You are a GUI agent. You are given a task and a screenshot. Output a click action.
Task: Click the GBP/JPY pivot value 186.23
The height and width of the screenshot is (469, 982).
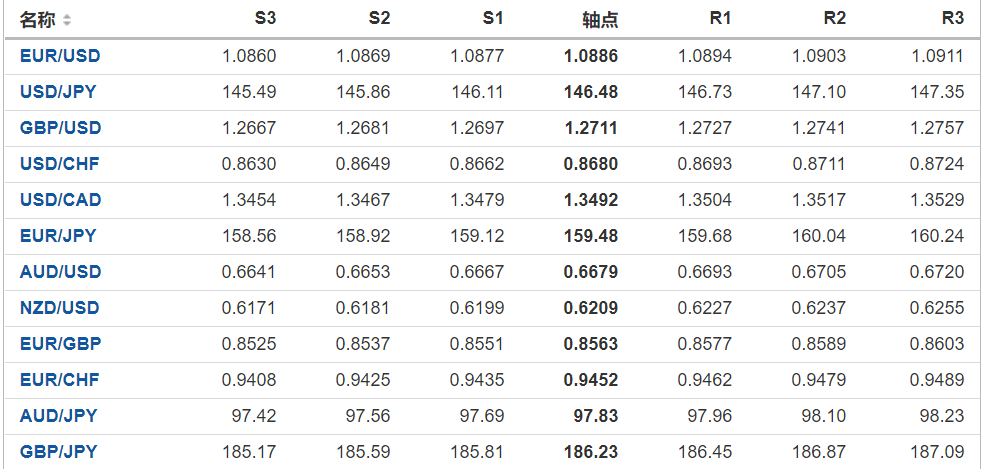(591, 452)
